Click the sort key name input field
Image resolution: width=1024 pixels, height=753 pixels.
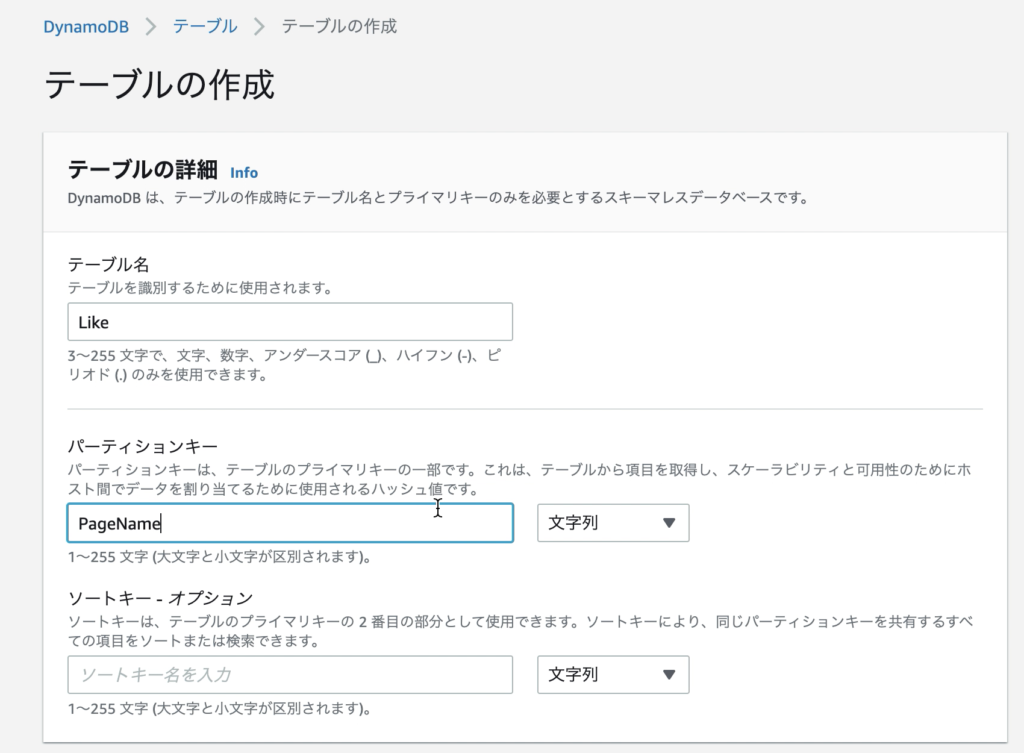pos(290,675)
